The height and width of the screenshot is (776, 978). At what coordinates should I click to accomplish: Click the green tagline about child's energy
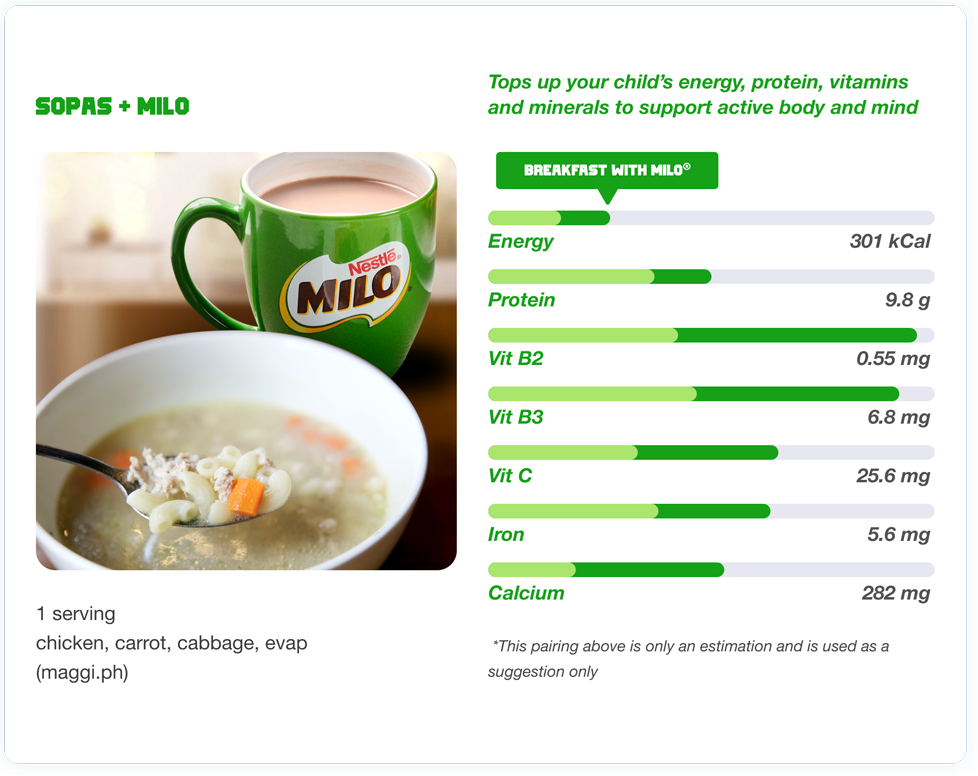(x=703, y=95)
